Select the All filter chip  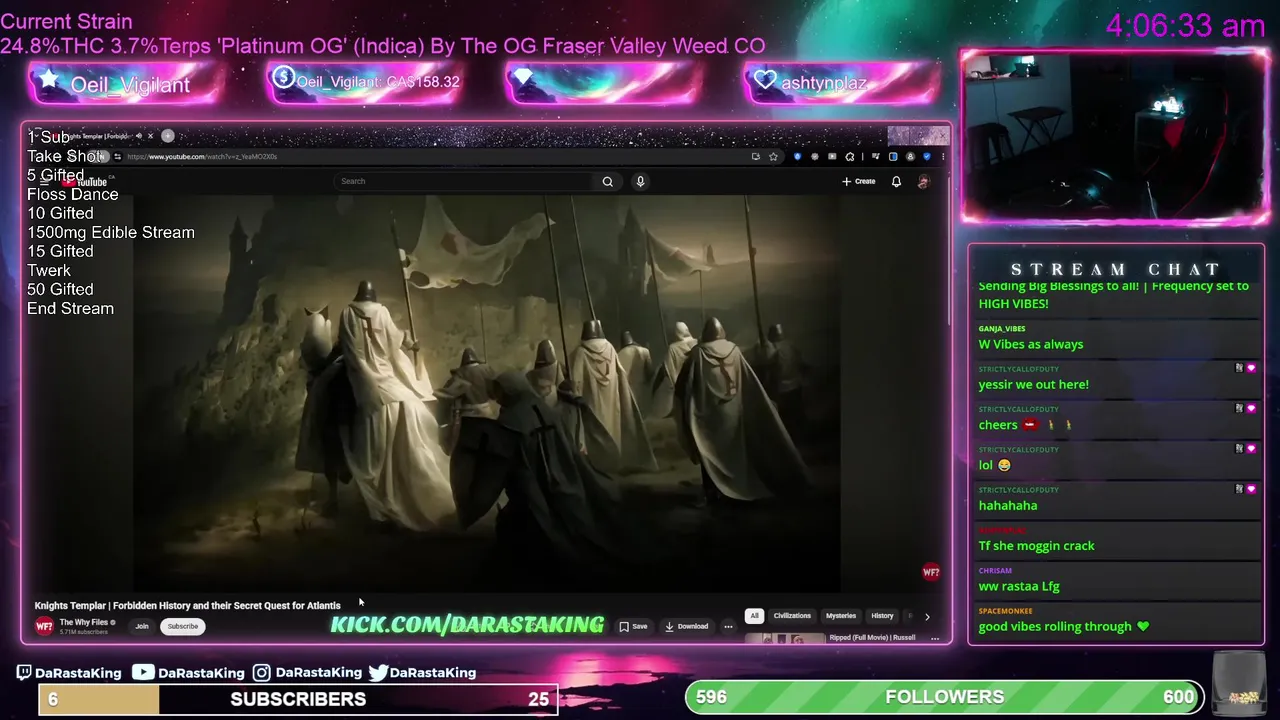[755, 616]
